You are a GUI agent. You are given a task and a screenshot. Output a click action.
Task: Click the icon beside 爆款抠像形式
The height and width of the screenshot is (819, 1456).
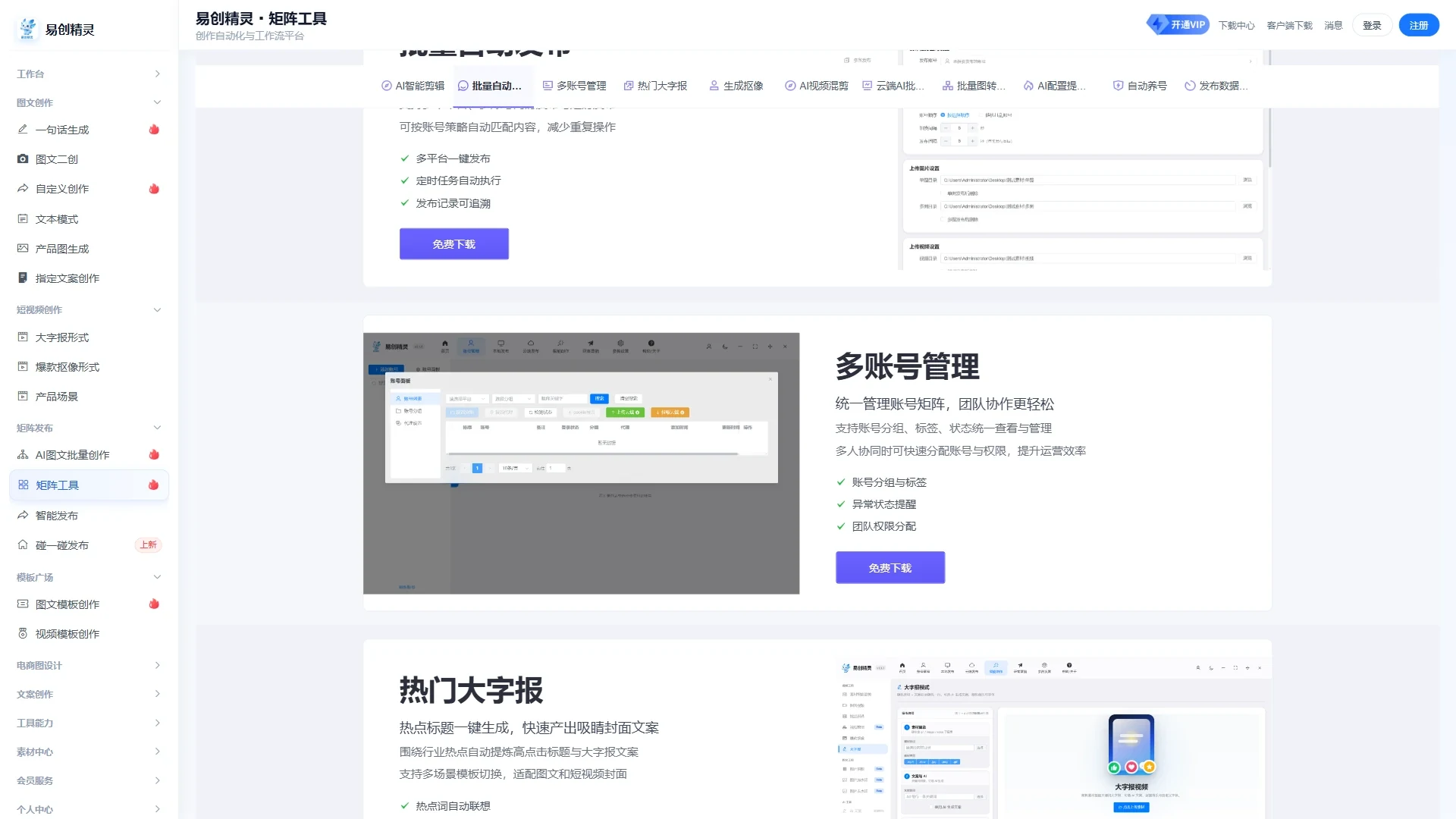point(23,367)
